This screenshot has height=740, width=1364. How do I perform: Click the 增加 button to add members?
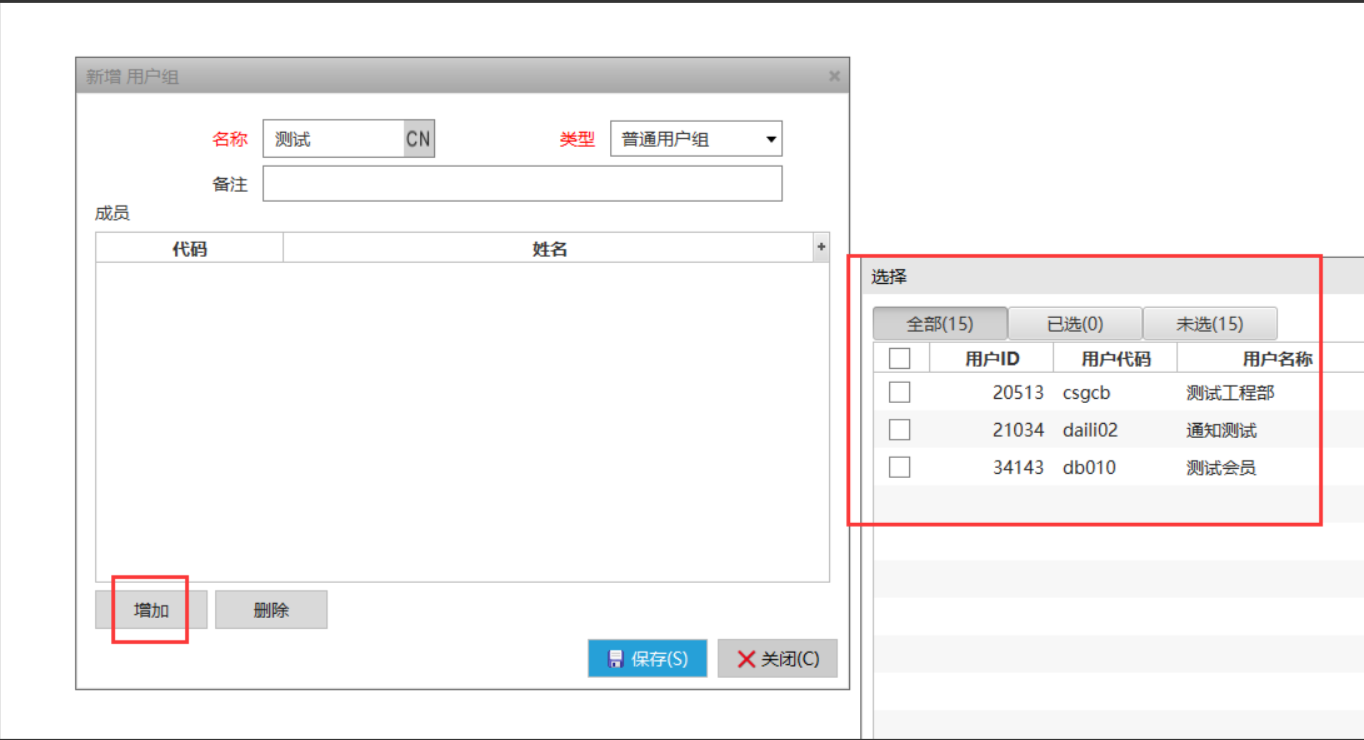151,610
